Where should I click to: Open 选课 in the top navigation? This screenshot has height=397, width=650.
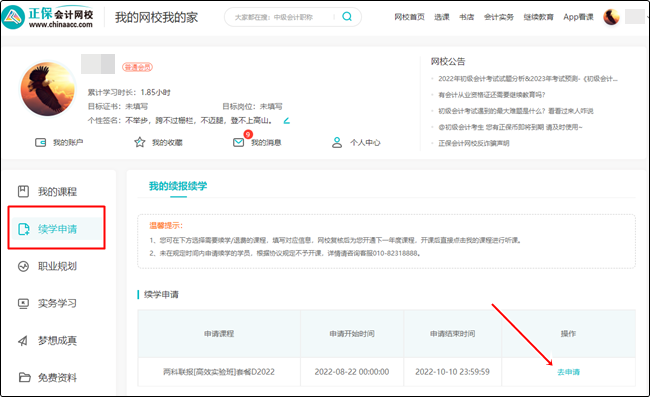tap(441, 17)
